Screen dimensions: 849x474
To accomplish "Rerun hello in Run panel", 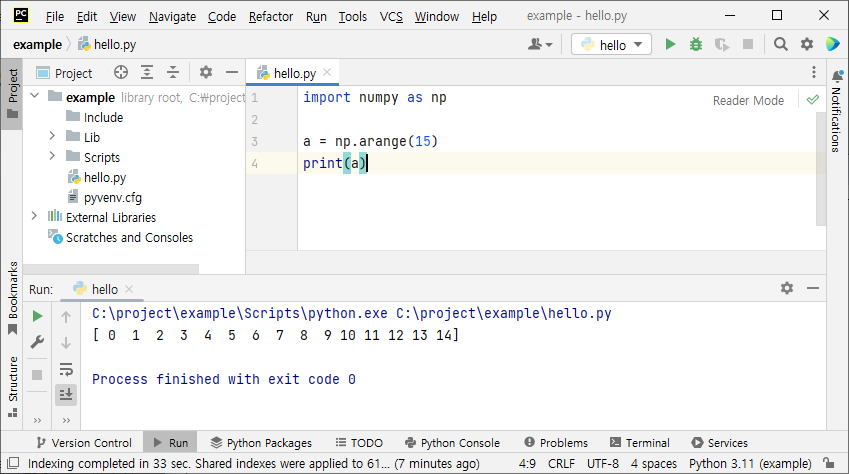I will [x=37, y=316].
